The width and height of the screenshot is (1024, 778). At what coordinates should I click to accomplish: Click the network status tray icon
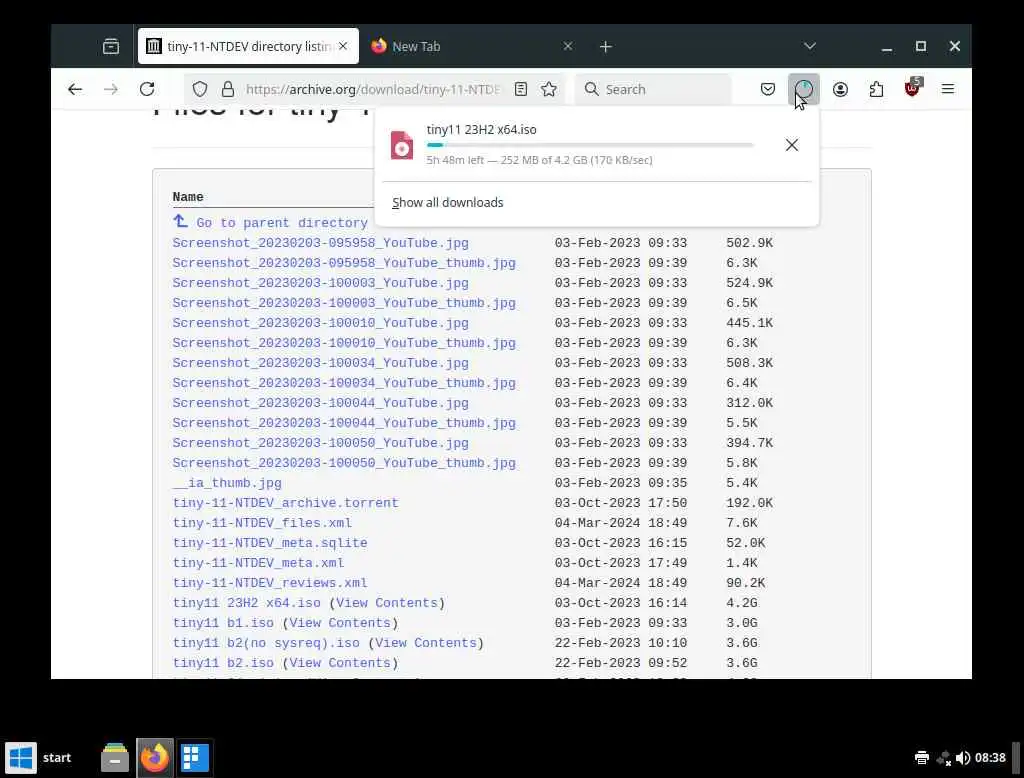943,758
